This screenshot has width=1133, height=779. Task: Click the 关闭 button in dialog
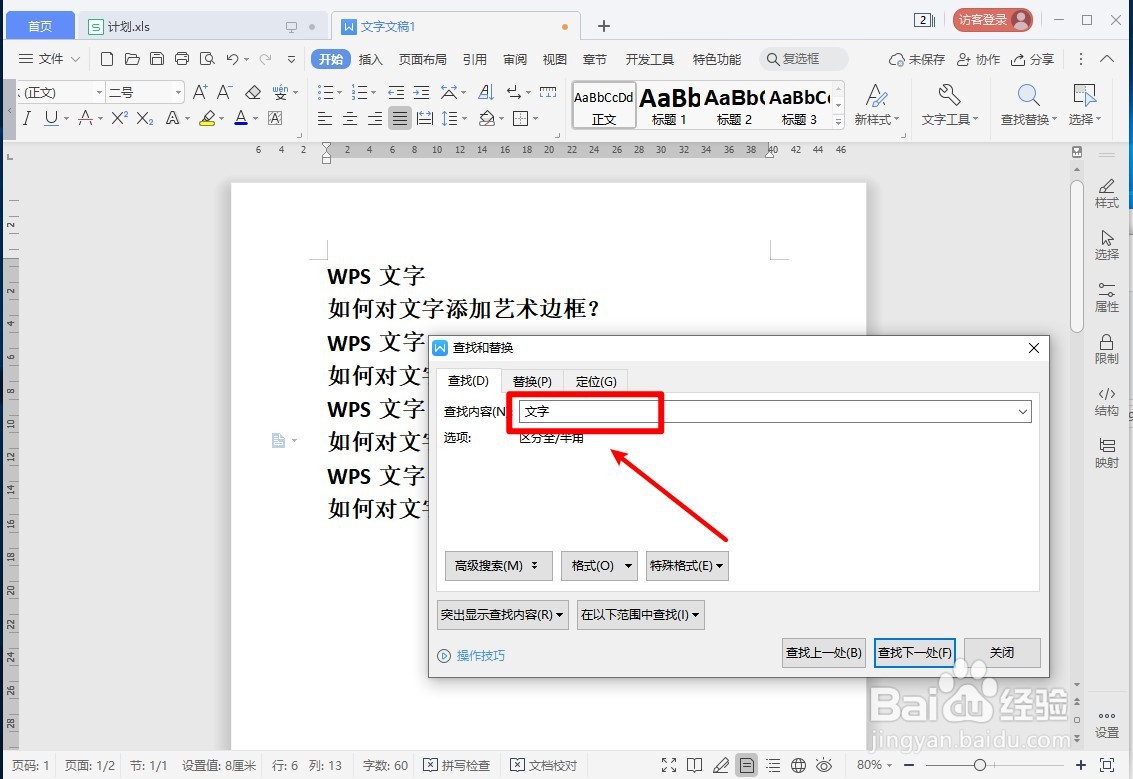click(x=1002, y=653)
